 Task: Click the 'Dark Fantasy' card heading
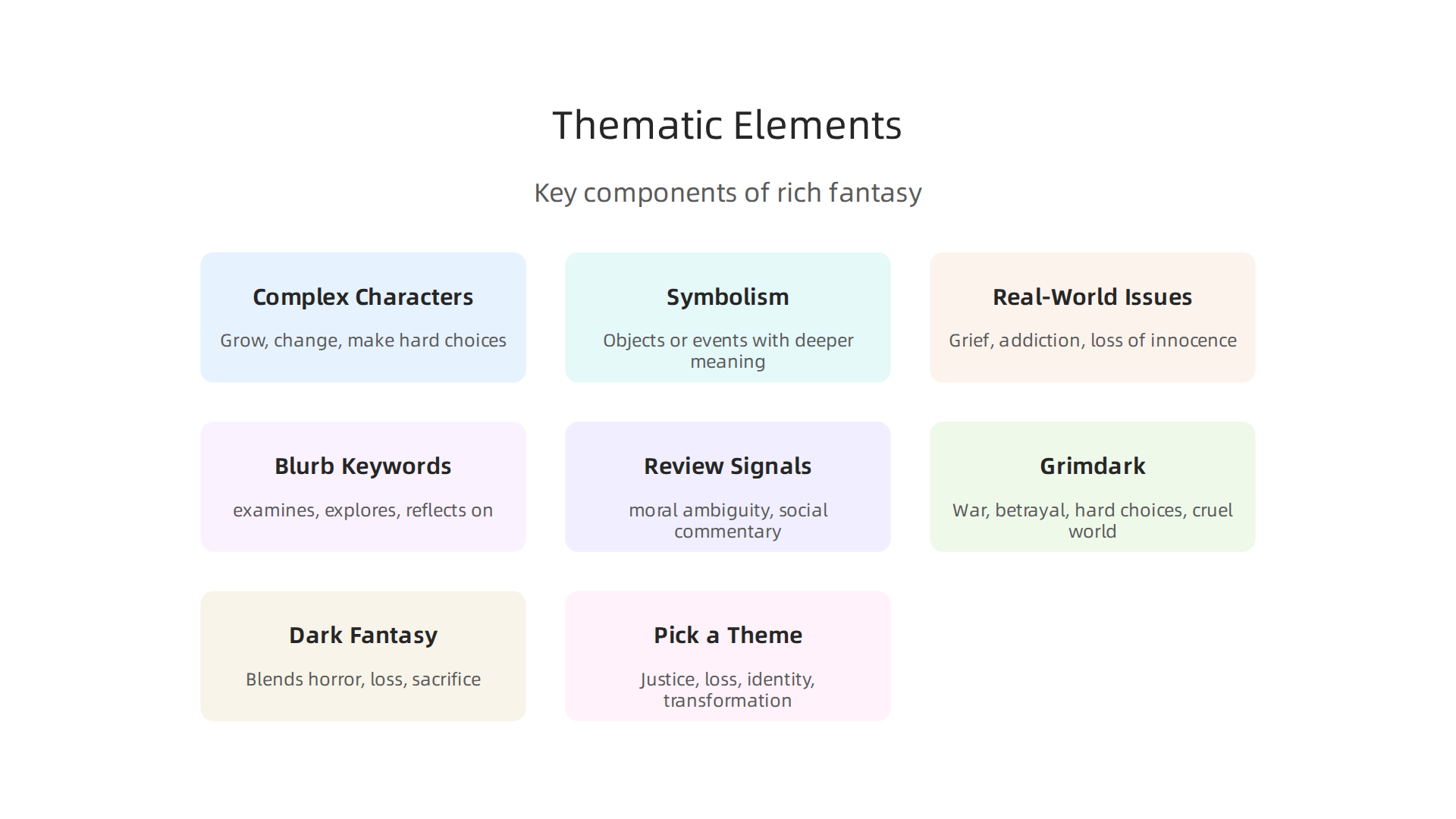click(x=362, y=635)
